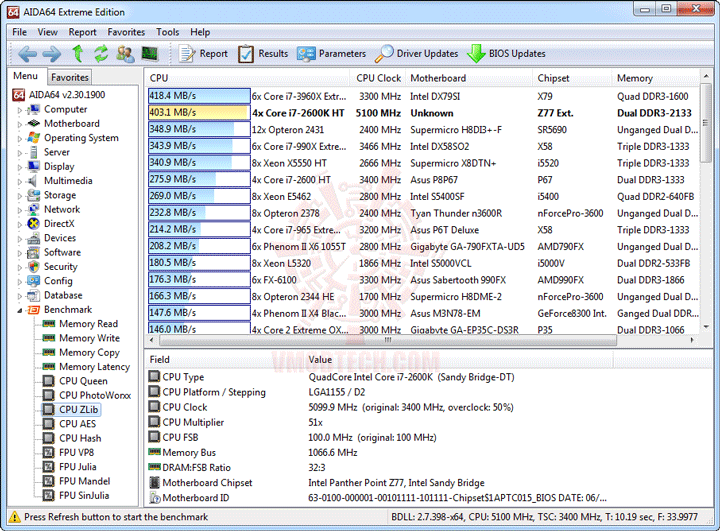Open the View menu

click(x=47, y=32)
